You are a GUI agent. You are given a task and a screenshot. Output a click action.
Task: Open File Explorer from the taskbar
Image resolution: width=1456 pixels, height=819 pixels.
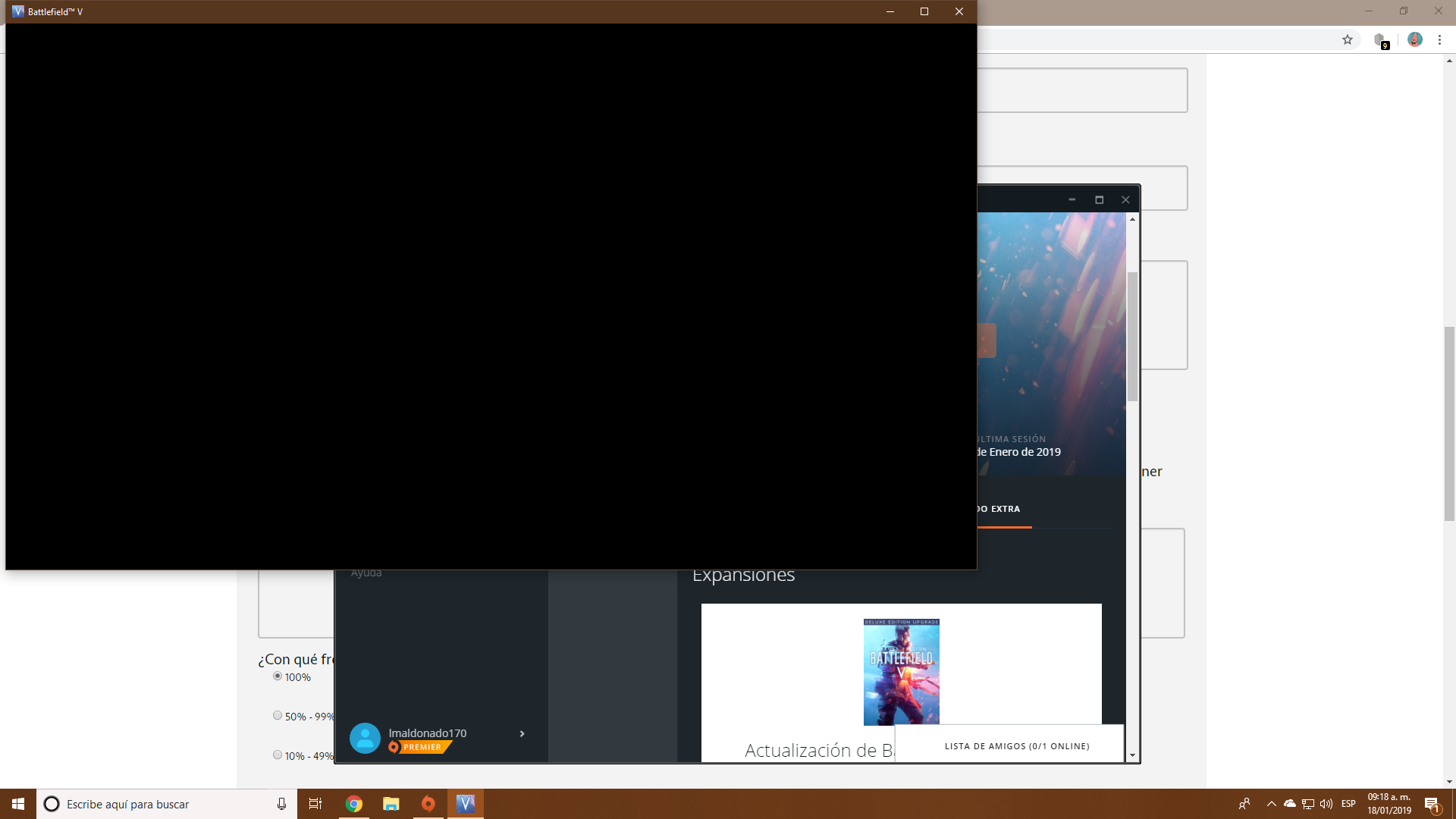[x=391, y=804]
